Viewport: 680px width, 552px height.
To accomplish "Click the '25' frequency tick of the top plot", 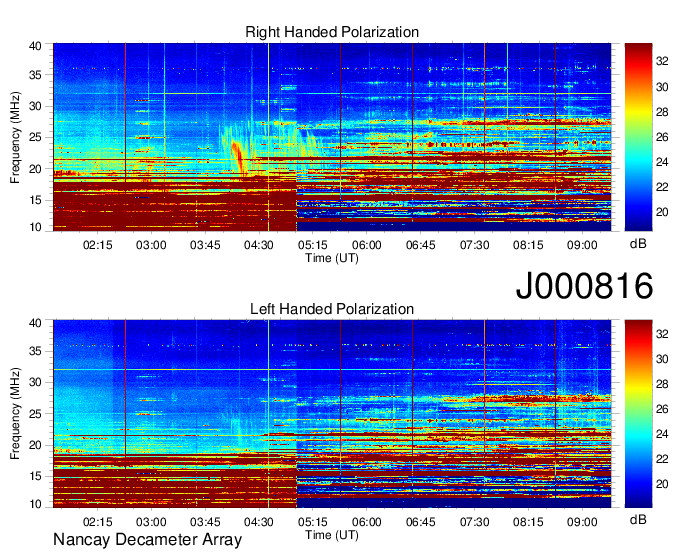I will point(35,137).
